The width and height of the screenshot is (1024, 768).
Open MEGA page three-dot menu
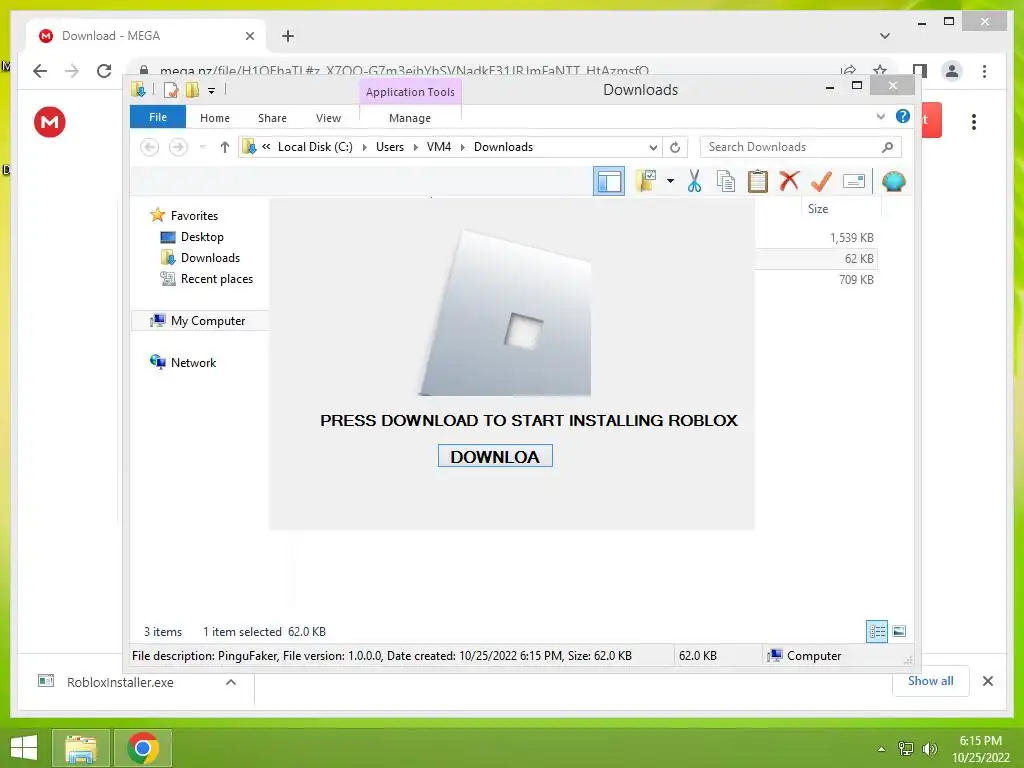[x=974, y=121]
